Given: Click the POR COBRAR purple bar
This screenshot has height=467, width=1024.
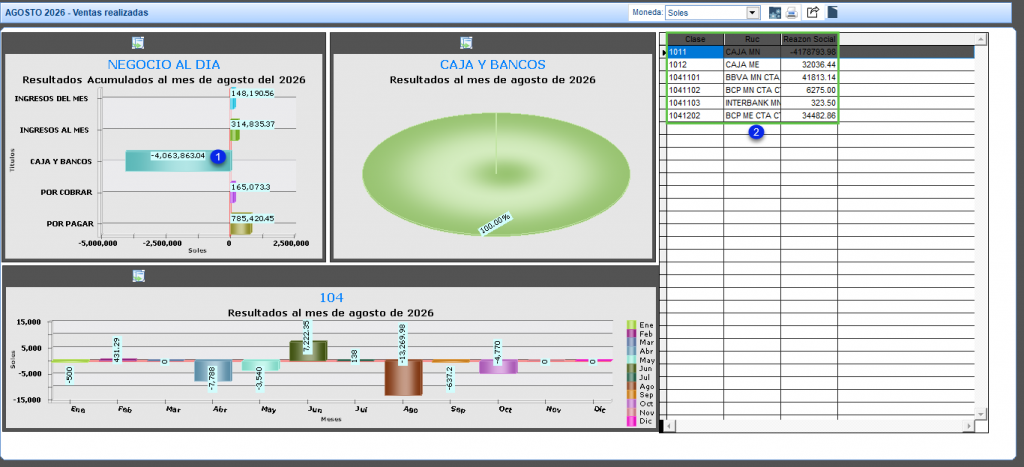Looking at the screenshot, I should tap(233, 197).
